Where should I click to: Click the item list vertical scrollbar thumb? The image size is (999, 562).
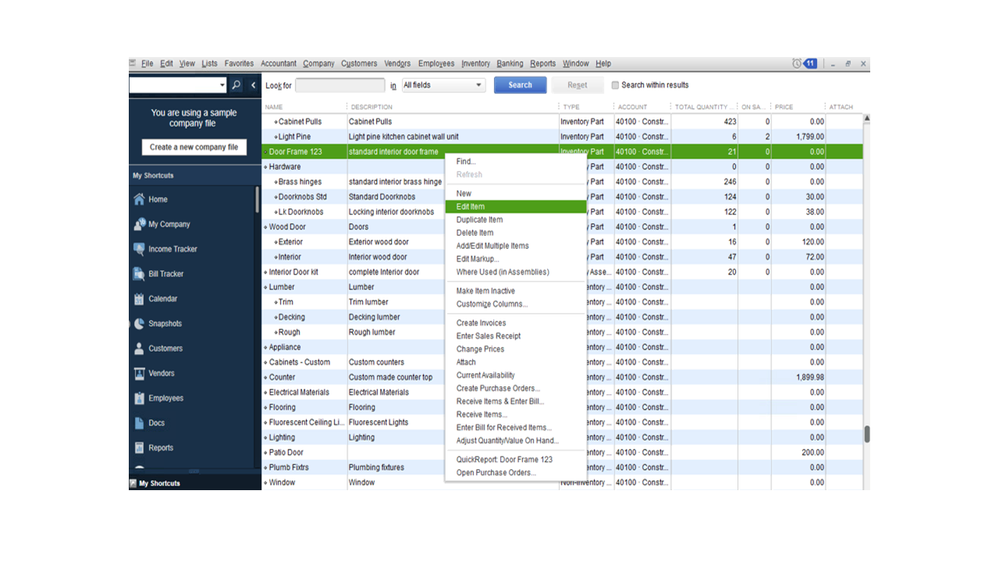pos(866,434)
